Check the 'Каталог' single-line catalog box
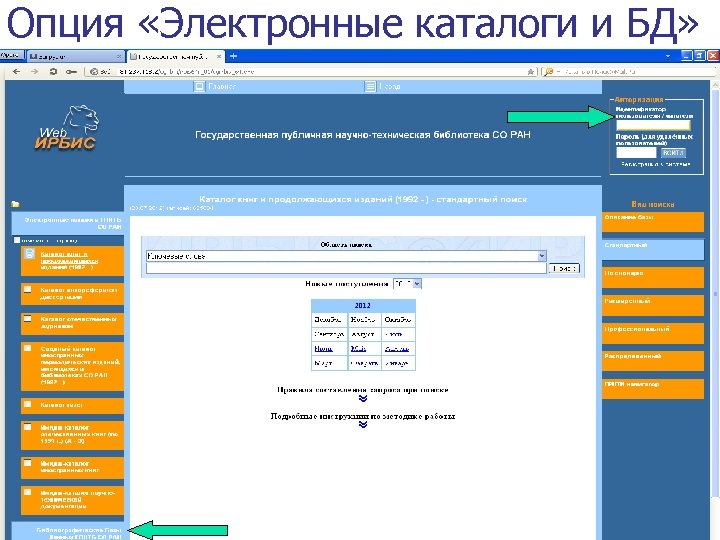 coord(28,404)
